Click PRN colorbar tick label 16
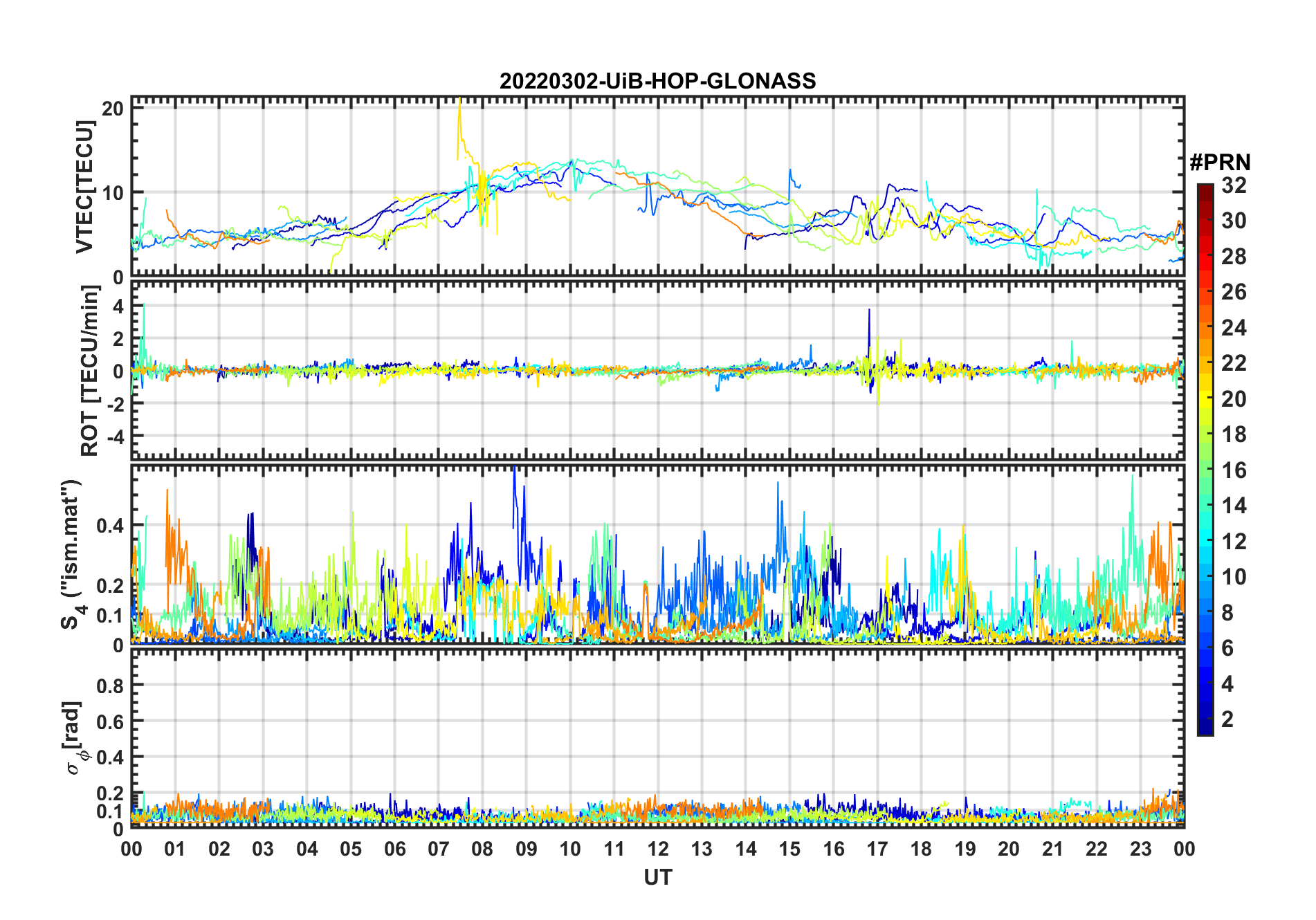The image size is (1316, 920). (x=1234, y=470)
